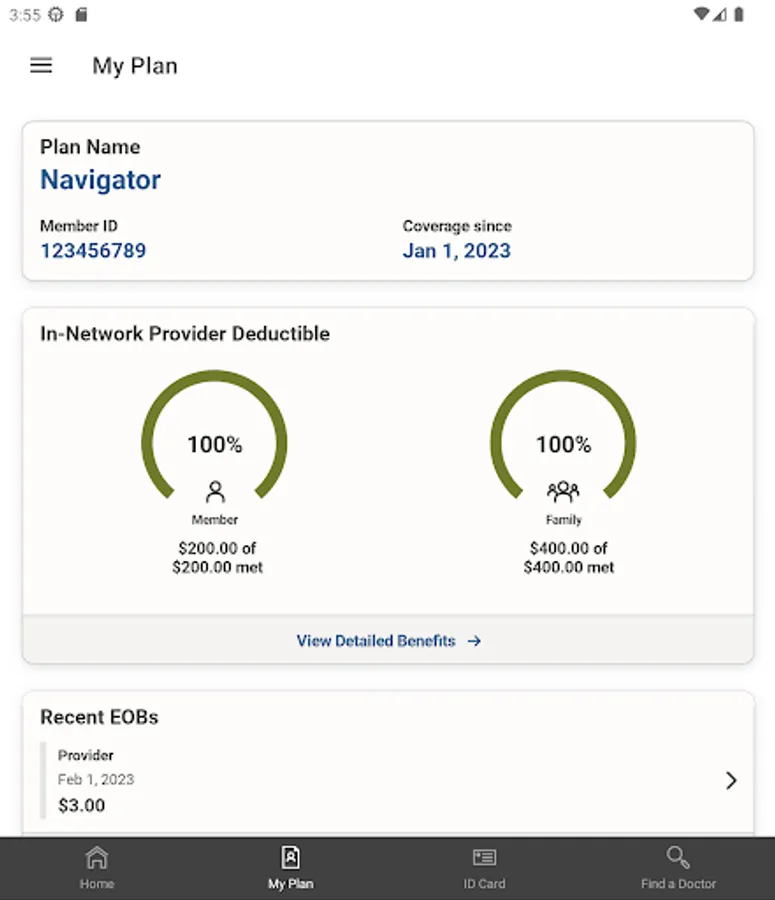Expand the Provider EOB chevron
Image resolution: width=775 pixels, height=900 pixels.
pos(731,781)
